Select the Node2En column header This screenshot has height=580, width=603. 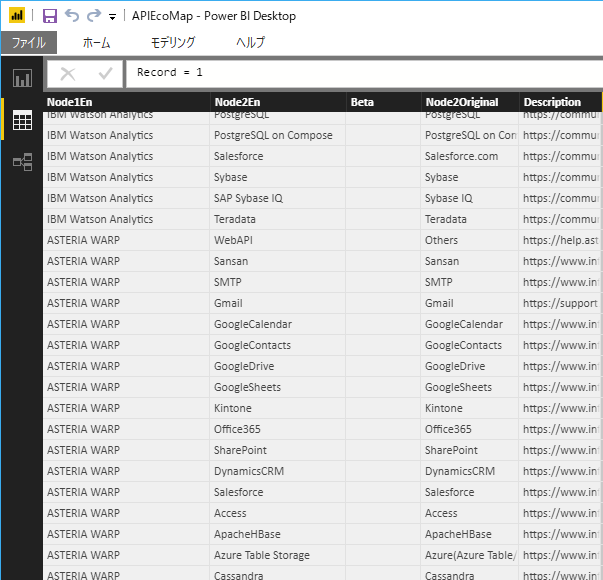tap(278, 102)
